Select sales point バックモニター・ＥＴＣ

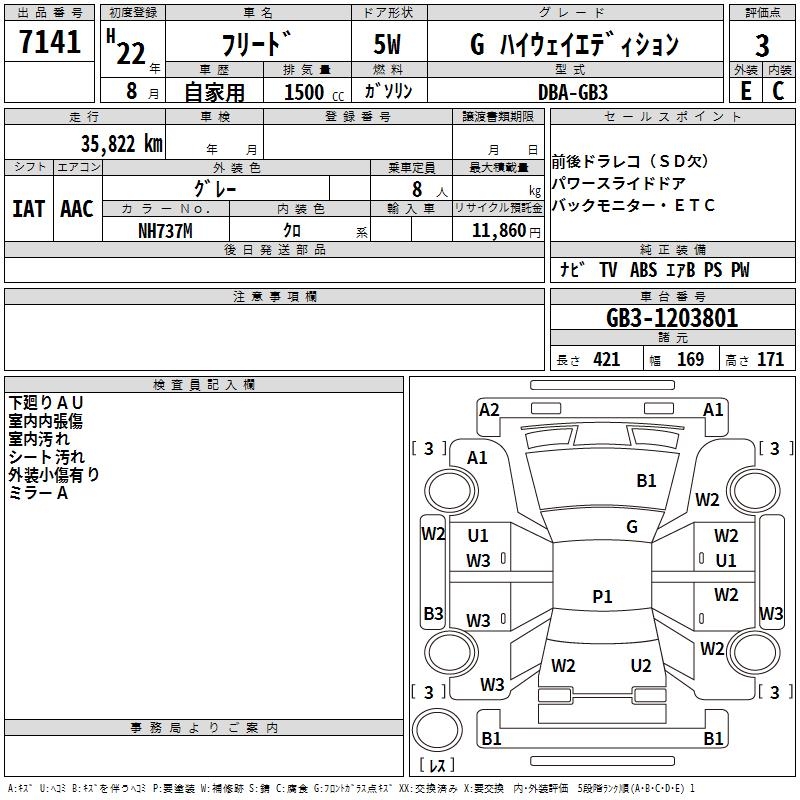pyautogui.click(x=633, y=205)
